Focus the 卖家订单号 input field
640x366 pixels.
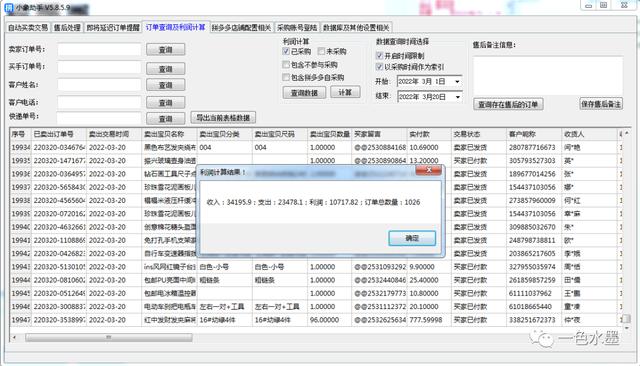(99, 49)
